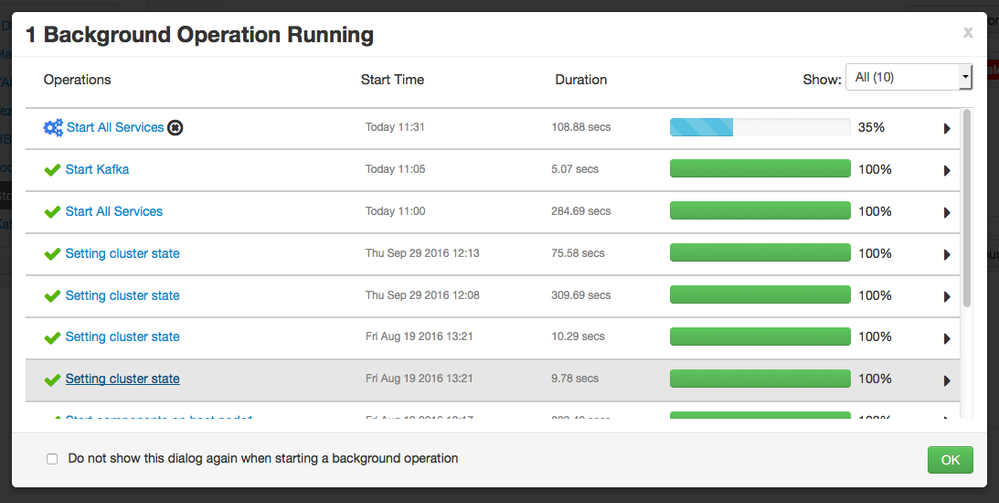Open the Show filter dropdown

coord(908,77)
